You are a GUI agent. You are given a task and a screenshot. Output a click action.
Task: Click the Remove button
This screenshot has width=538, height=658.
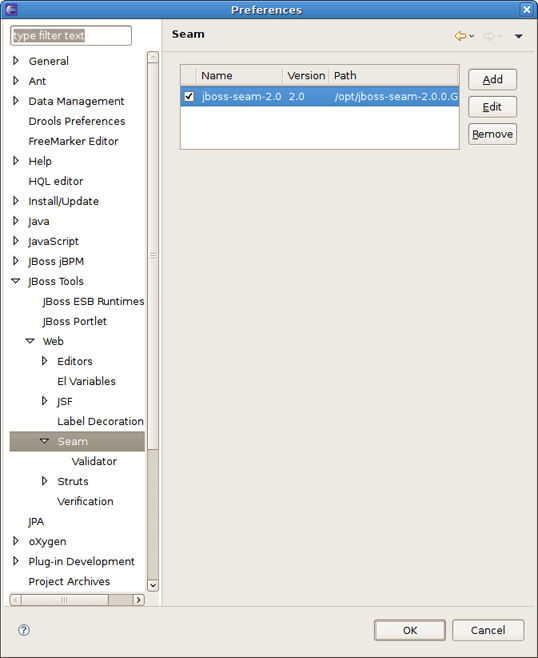492,134
